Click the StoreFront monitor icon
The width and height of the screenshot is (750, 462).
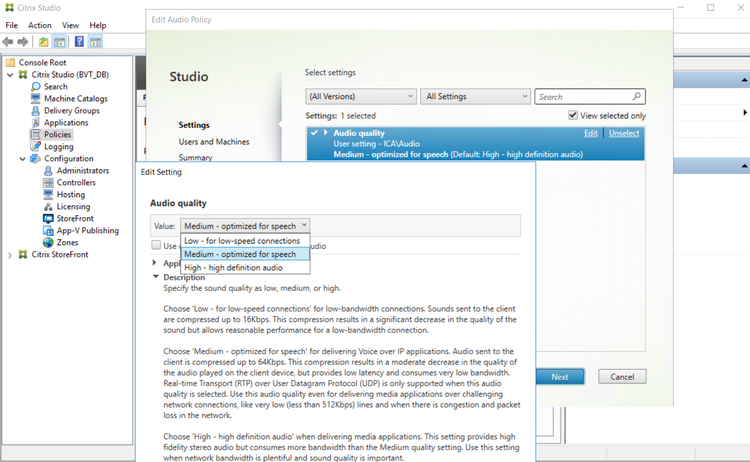[48, 219]
